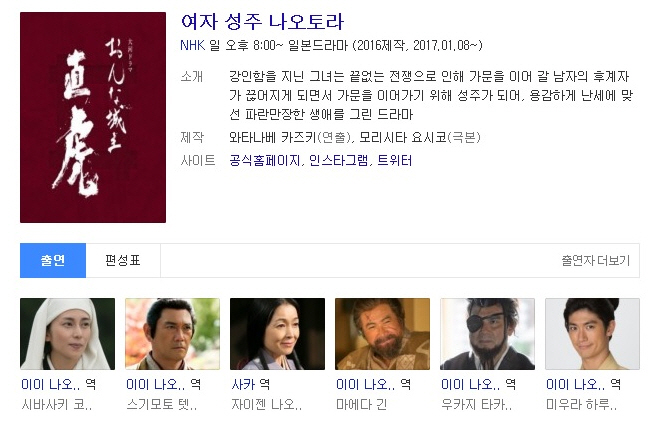Switch to the 편성표 tab
Image resolution: width=659 pixels, height=426 pixels.
(123, 260)
